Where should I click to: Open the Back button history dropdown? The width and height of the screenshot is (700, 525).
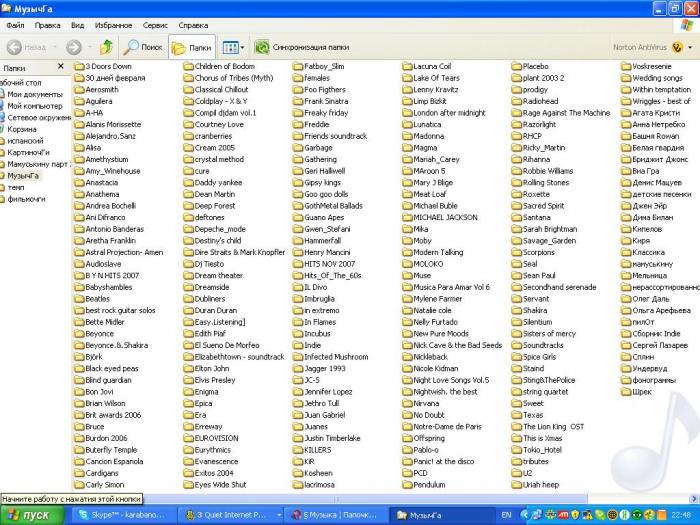pos(54,47)
